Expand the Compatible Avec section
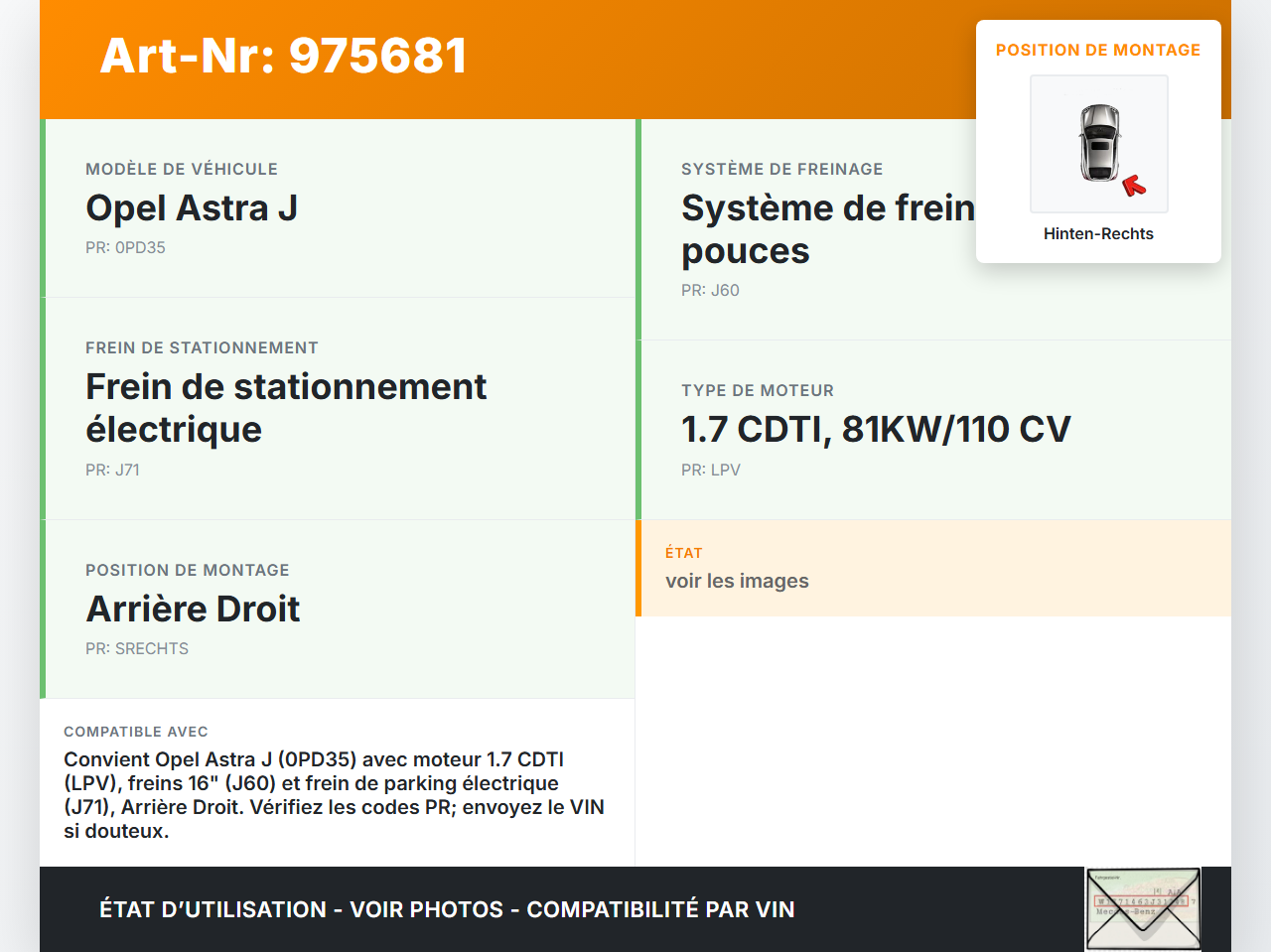Screen dimensions: 1271x952 click(x=338, y=782)
